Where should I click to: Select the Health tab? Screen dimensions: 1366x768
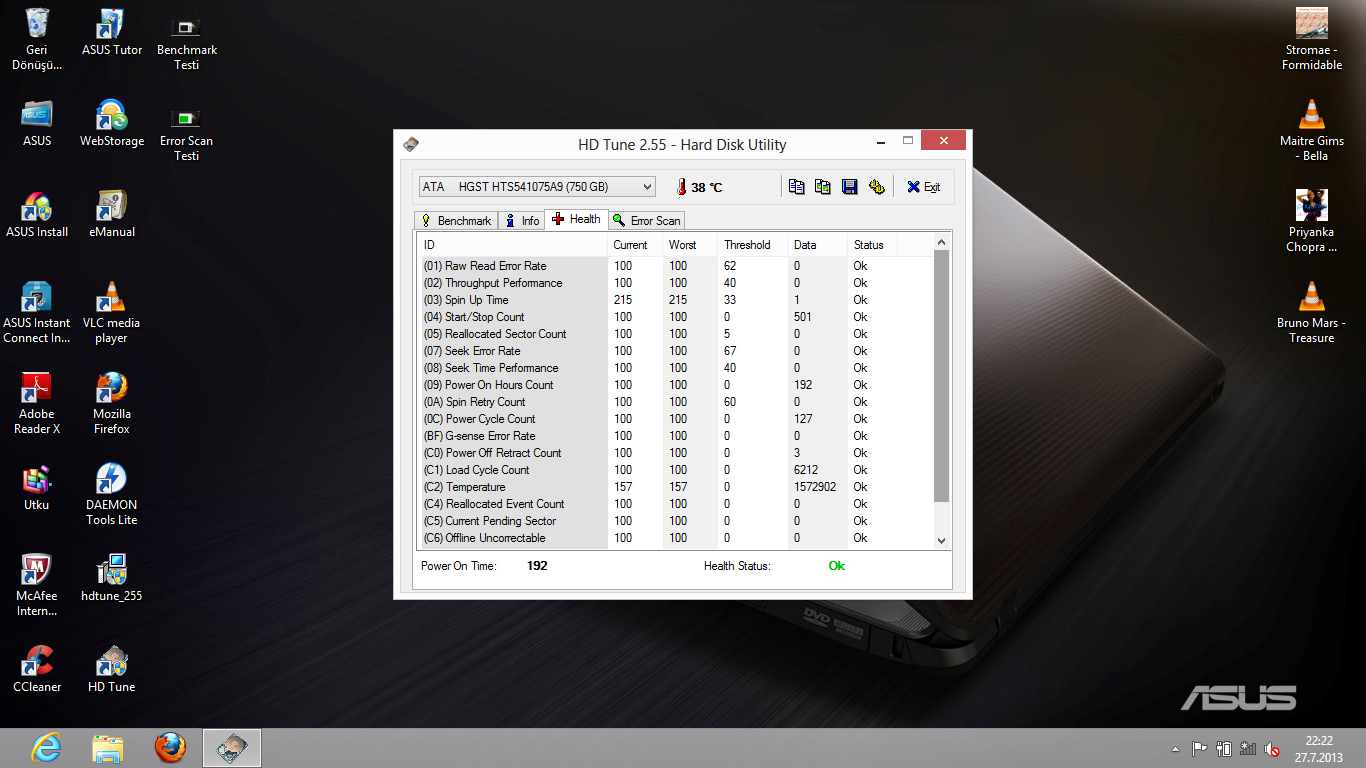click(576, 219)
